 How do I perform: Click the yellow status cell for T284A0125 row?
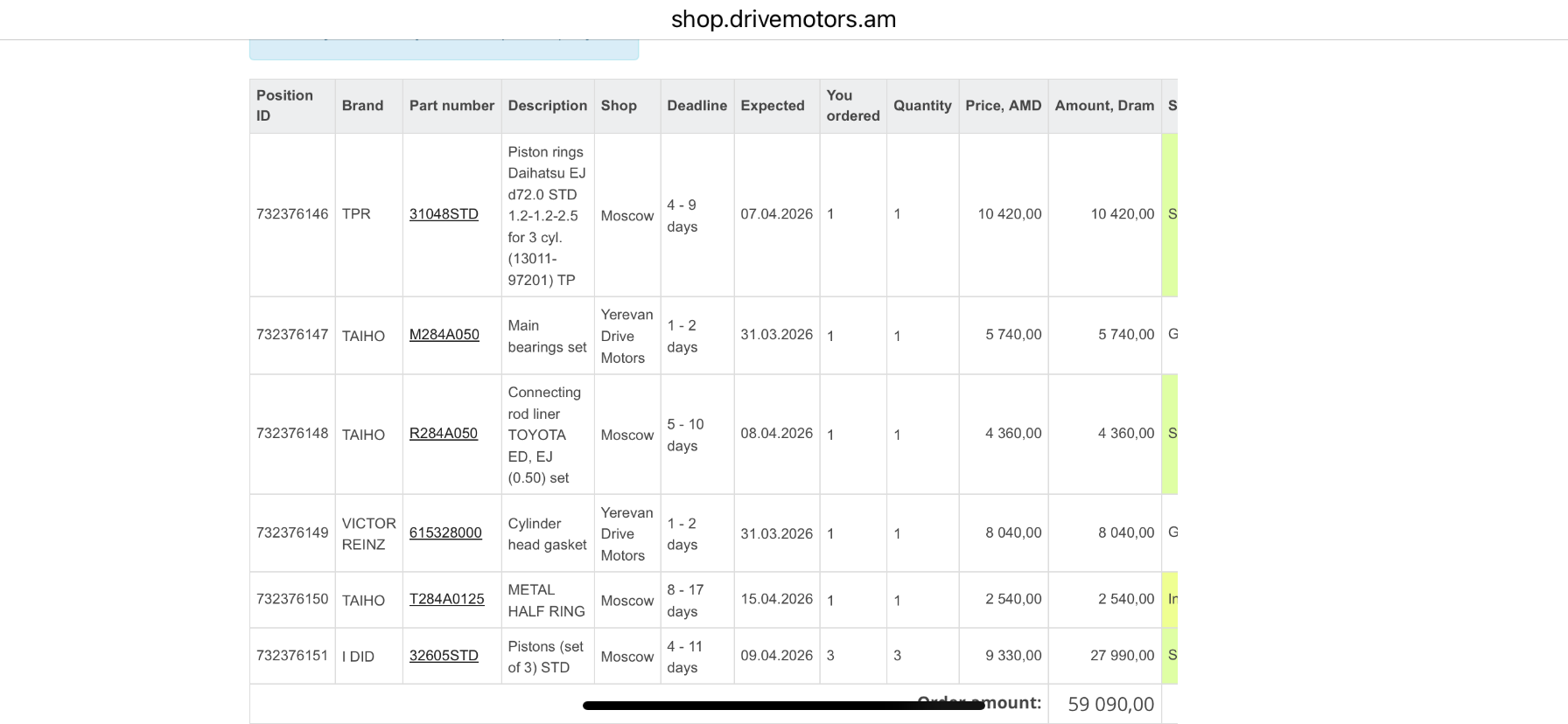click(x=1170, y=599)
